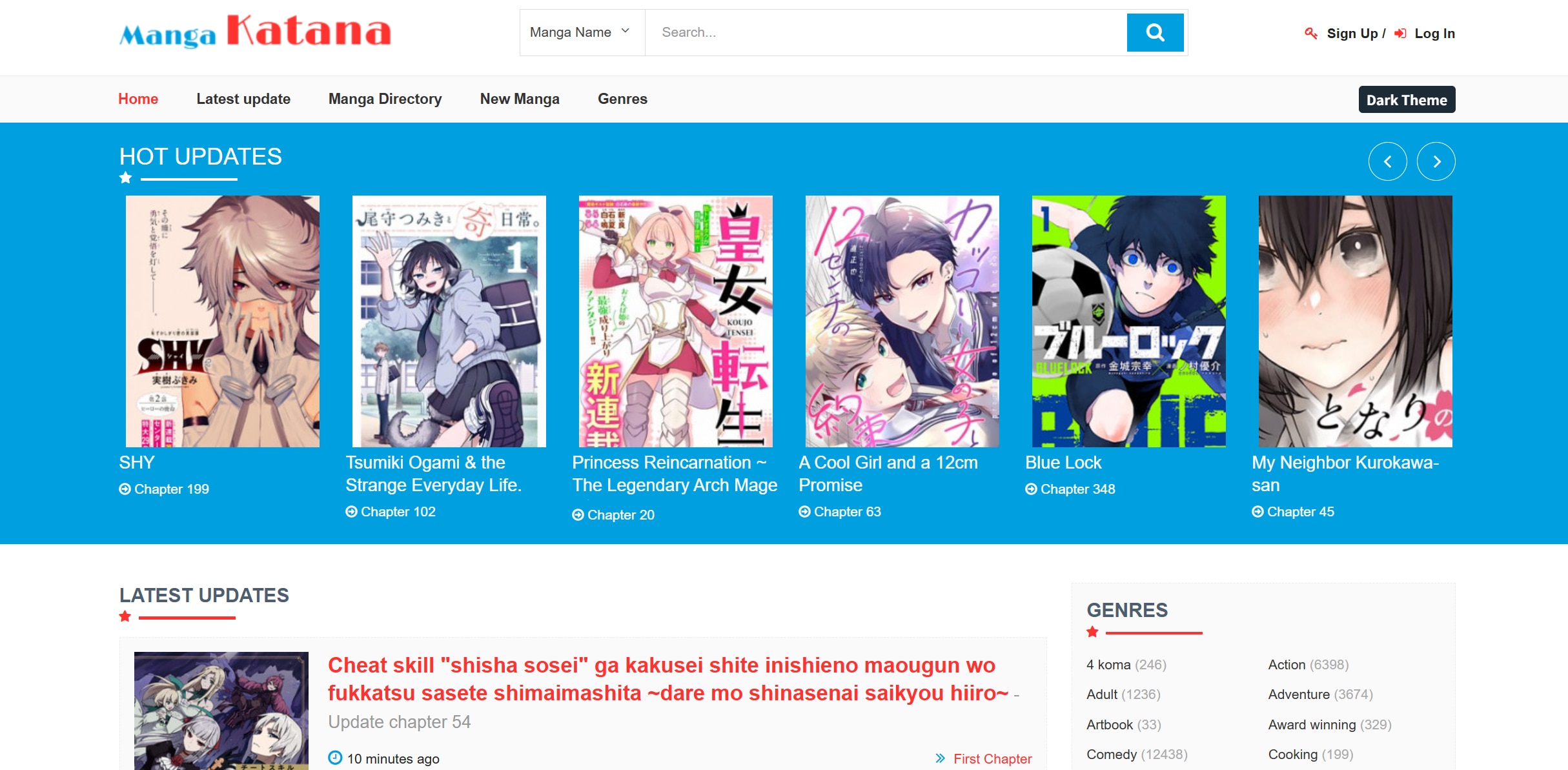Screen dimensions: 1568x770
Task: Click the Blue Lock cover thumbnail
Action: pos(1129,321)
